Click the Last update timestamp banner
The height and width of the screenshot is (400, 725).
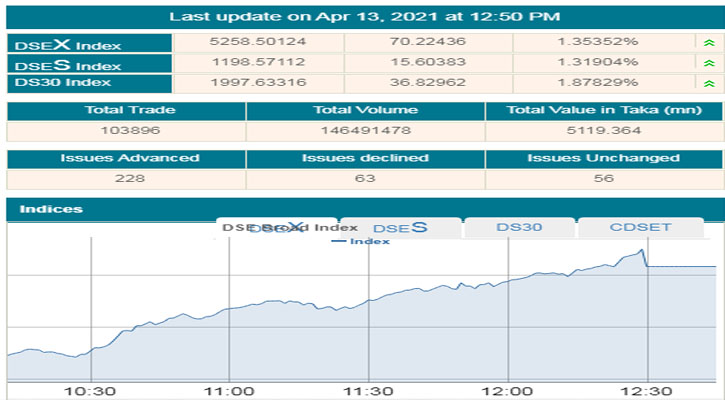[x=364, y=17]
